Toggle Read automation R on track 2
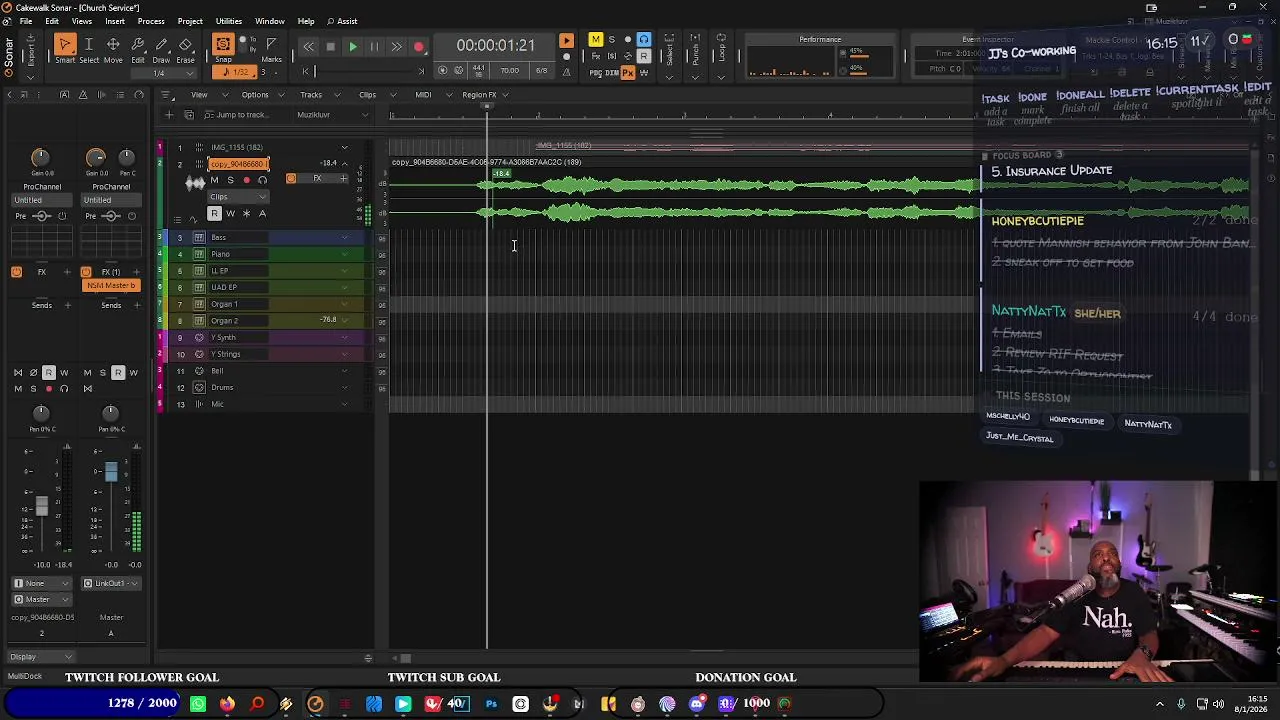The width and height of the screenshot is (1280, 720). [214, 214]
